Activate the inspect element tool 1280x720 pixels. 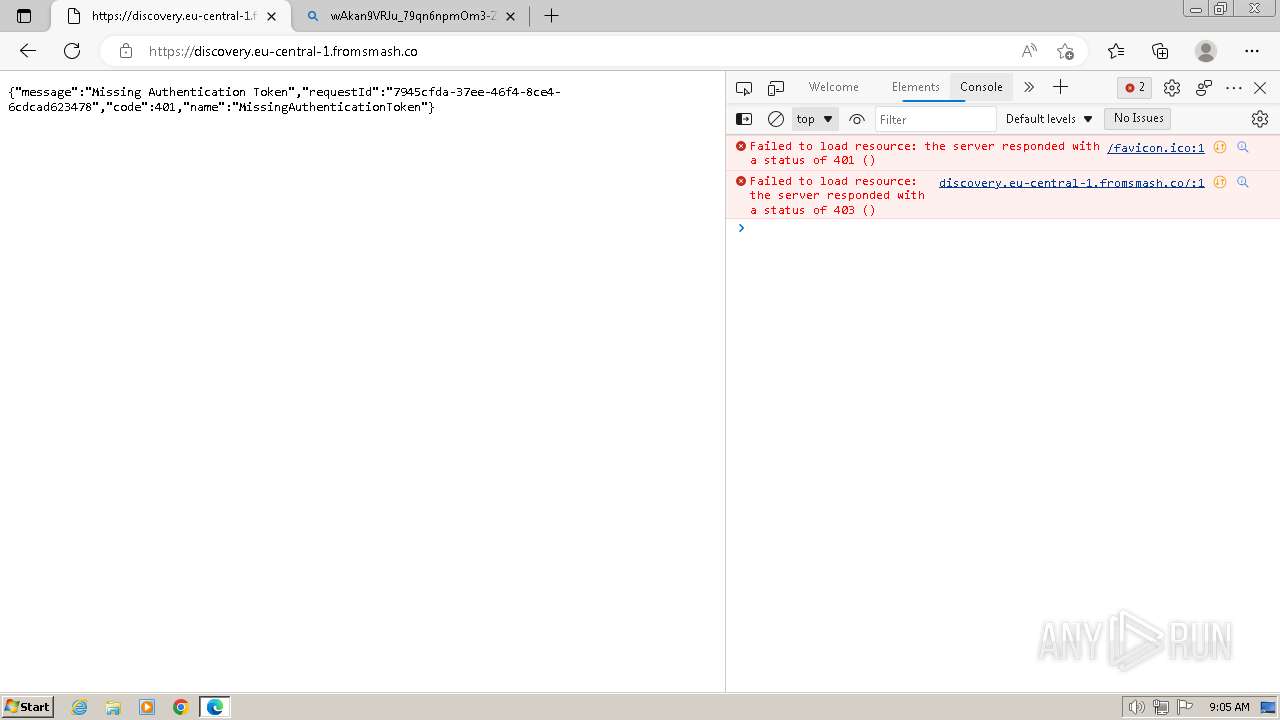743,88
